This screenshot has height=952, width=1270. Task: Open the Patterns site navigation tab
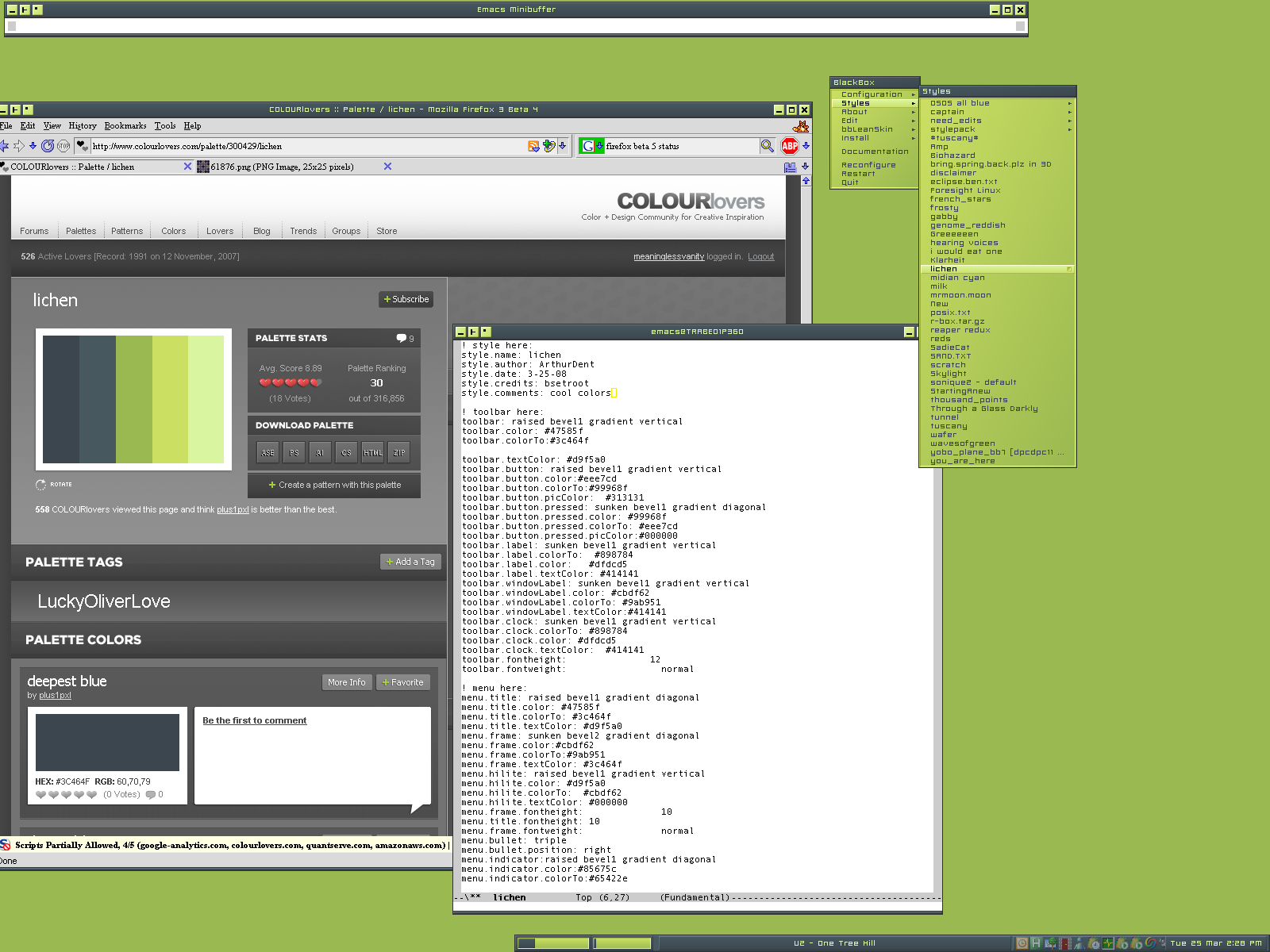point(127,231)
